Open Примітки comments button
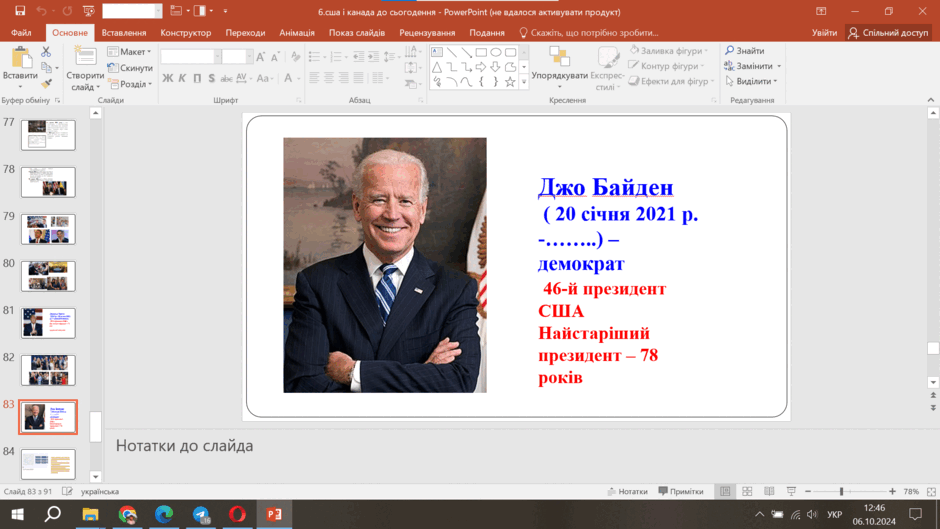This screenshot has height=529, width=940. [681, 491]
